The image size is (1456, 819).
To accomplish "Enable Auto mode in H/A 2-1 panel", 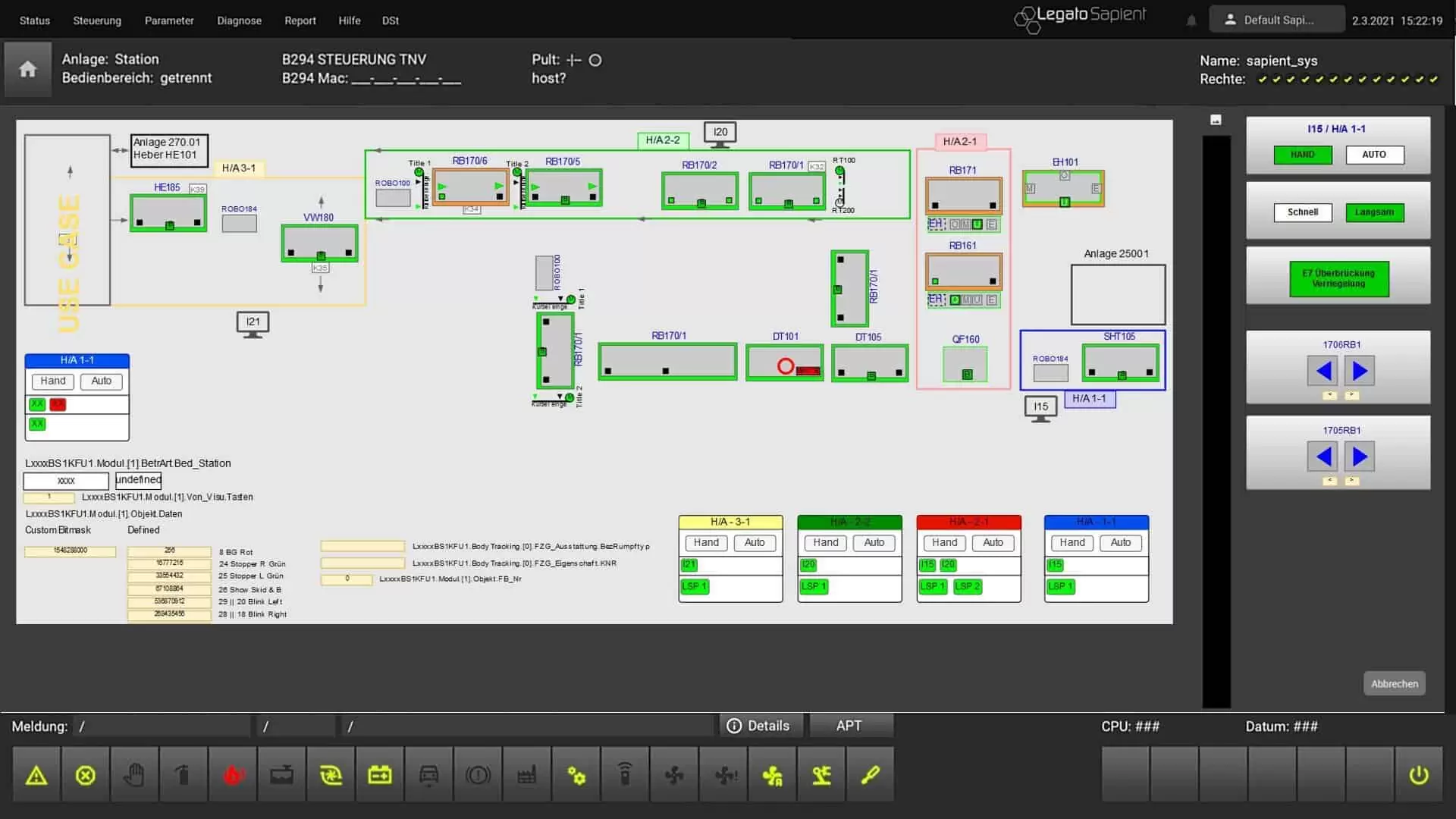I will pos(992,542).
